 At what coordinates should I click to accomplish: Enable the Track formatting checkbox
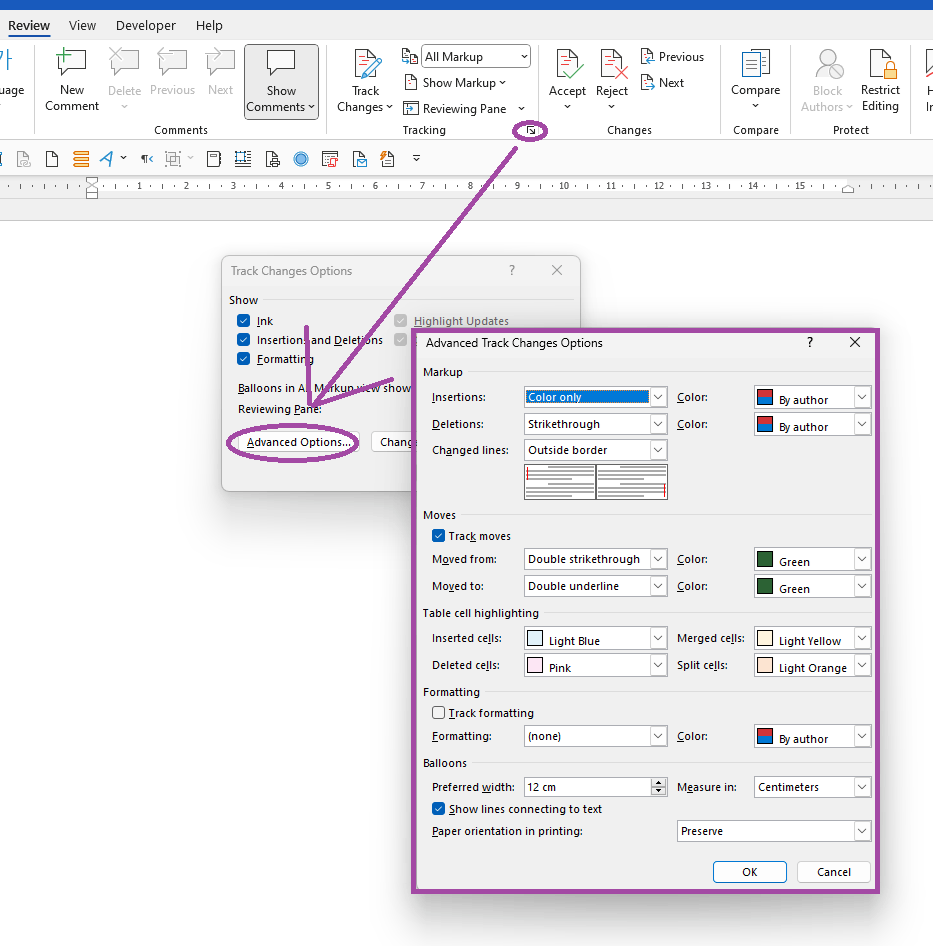(x=438, y=713)
